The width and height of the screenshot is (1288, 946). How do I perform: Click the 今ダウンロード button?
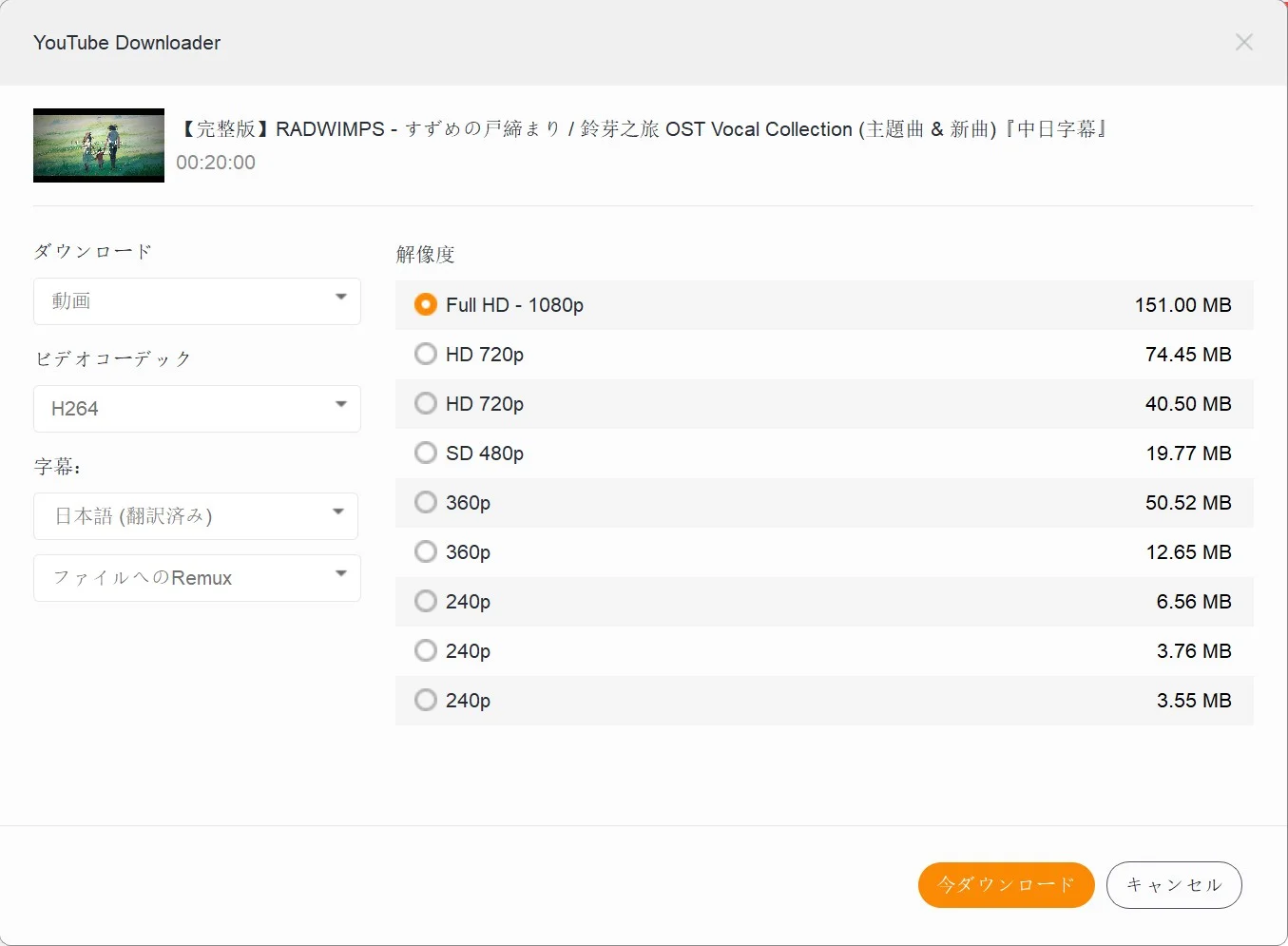click(1007, 885)
